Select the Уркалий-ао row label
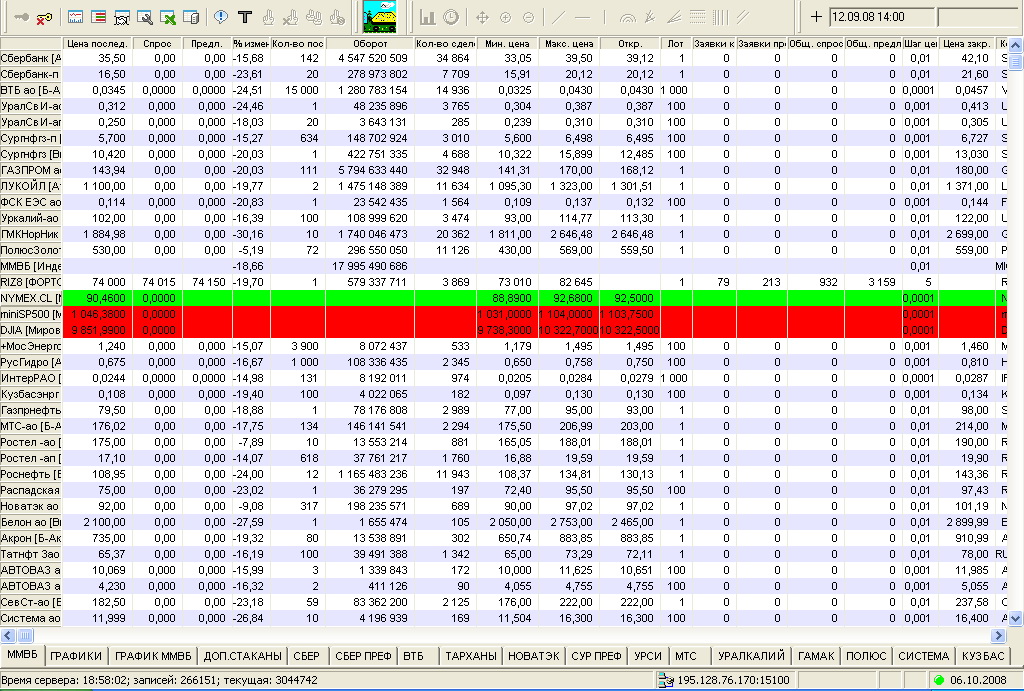Screen dimensions: 1024x691 pyautogui.click(x=31, y=218)
